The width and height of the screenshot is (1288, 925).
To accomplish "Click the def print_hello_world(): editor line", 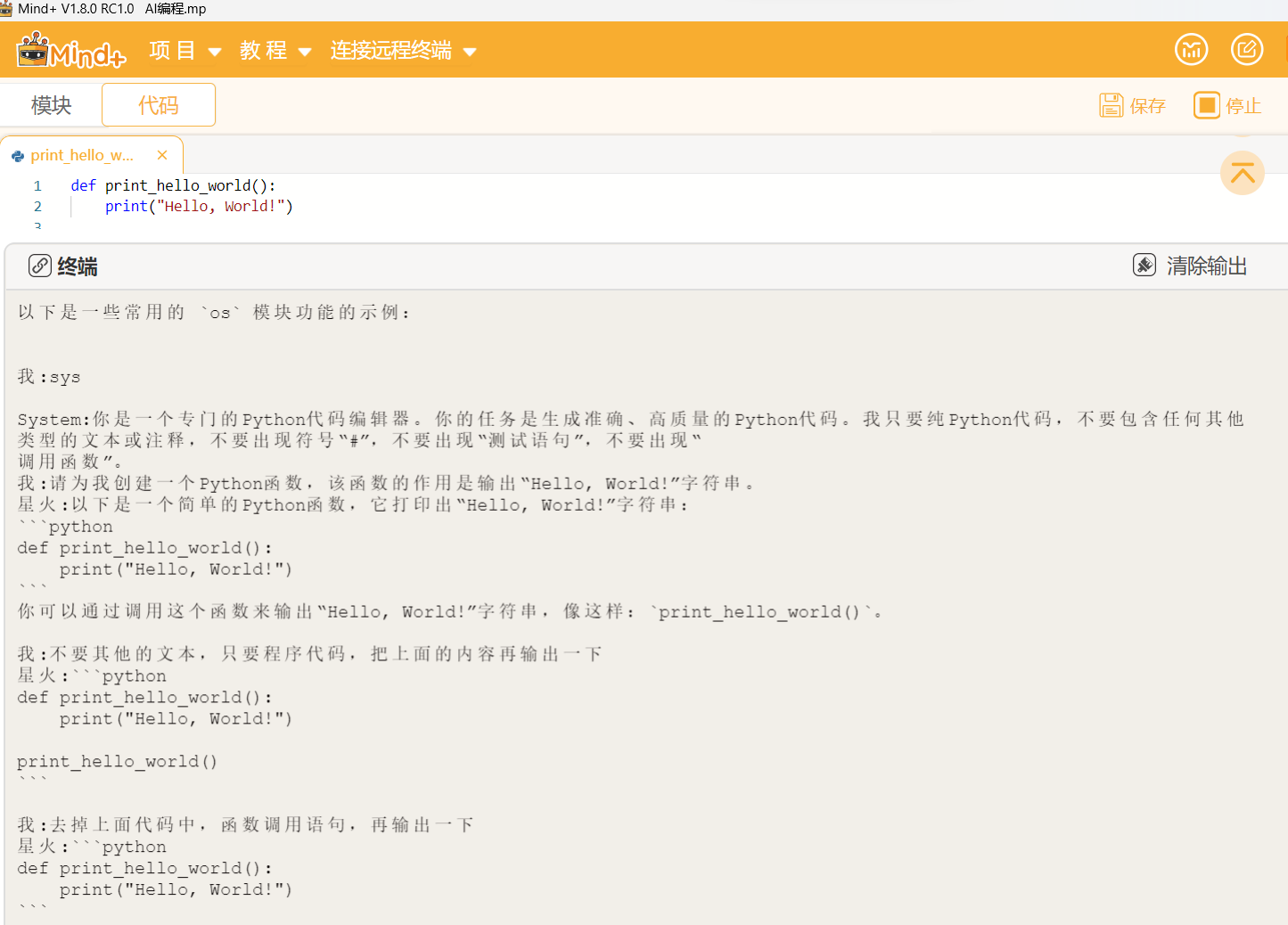I will pos(174,185).
